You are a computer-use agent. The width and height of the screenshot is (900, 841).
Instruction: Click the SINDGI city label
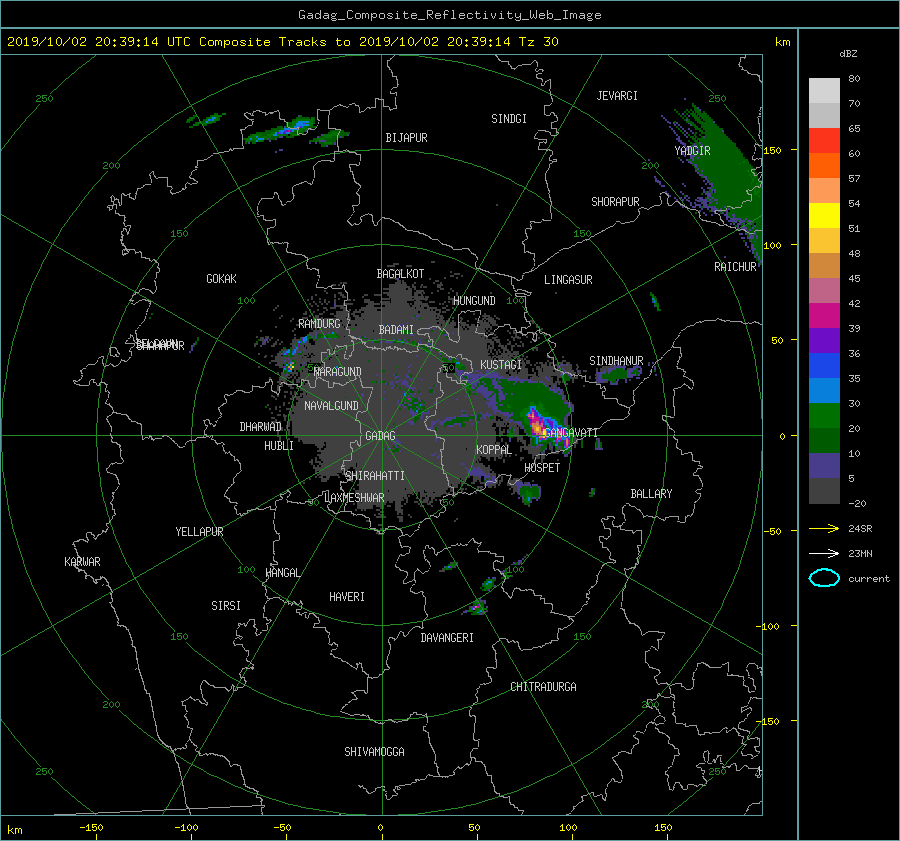point(509,119)
